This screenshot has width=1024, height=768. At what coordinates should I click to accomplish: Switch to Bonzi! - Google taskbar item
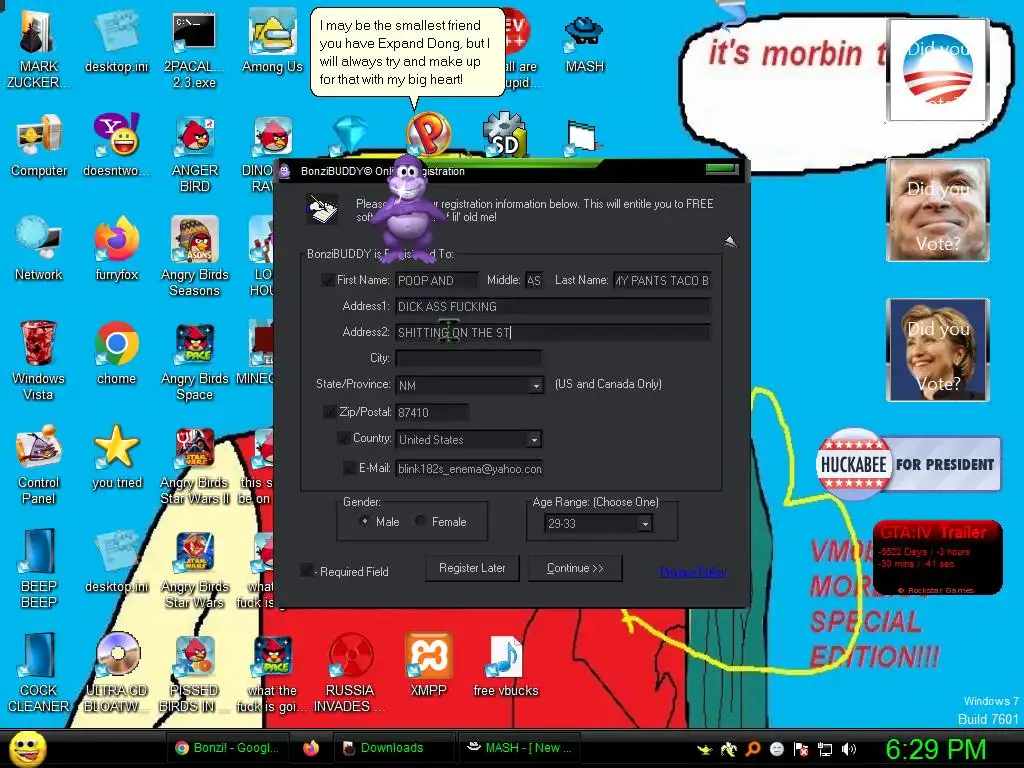(227, 748)
